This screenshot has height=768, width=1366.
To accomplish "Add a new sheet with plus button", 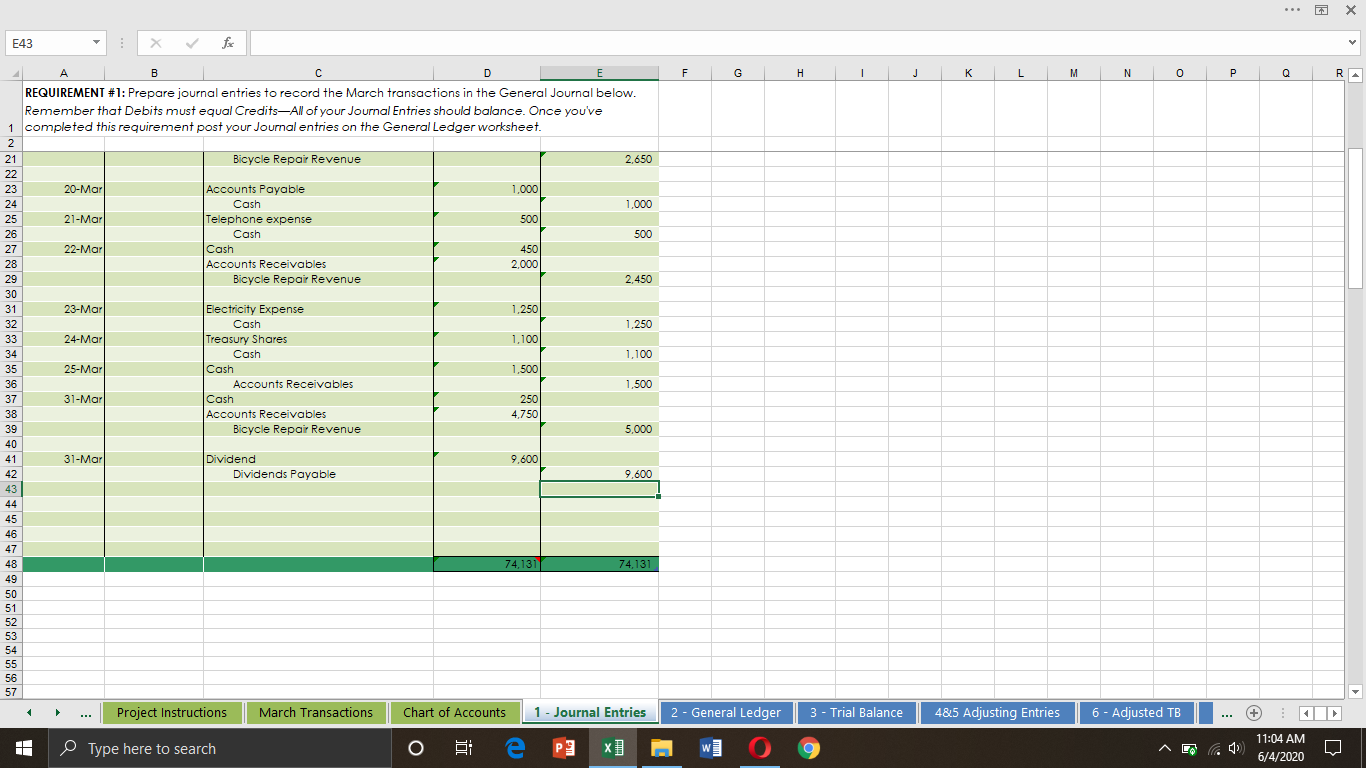I will tap(1252, 713).
